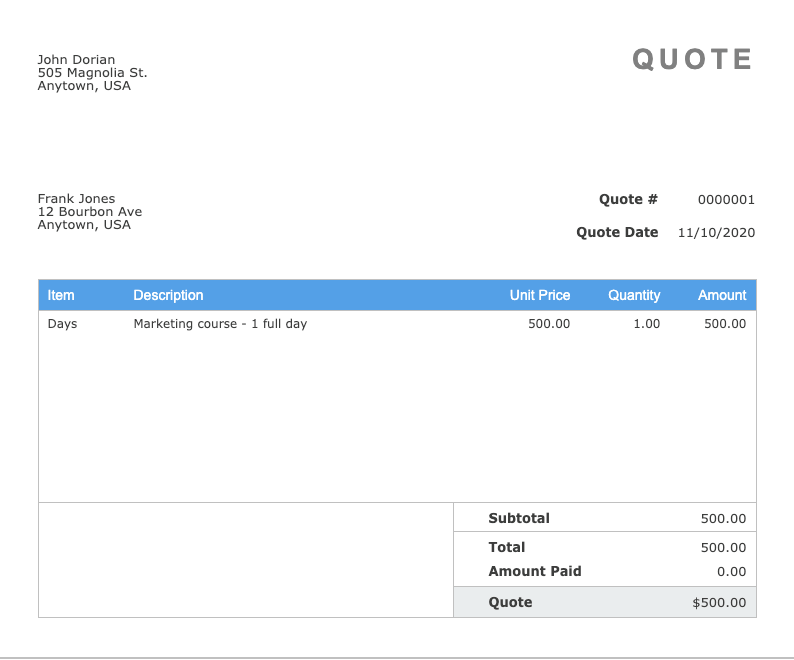The height and width of the screenshot is (660, 794).
Task: Select the Amount Paid value 0.00
Action: tap(732, 572)
